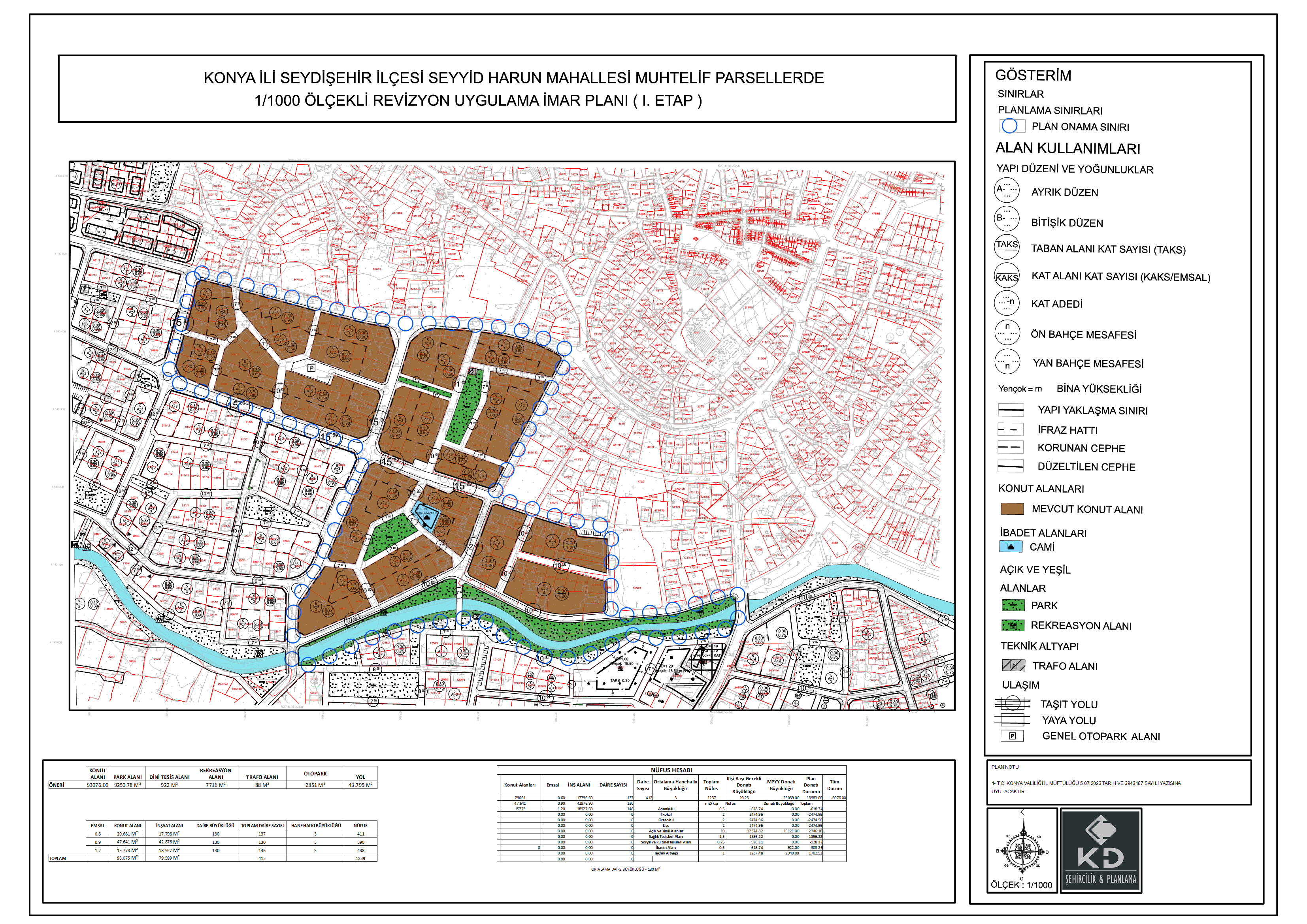The width and height of the screenshot is (1307, 924).
Task: Click the Kat Adedi circle symbol
Action: coord(1007,303)
